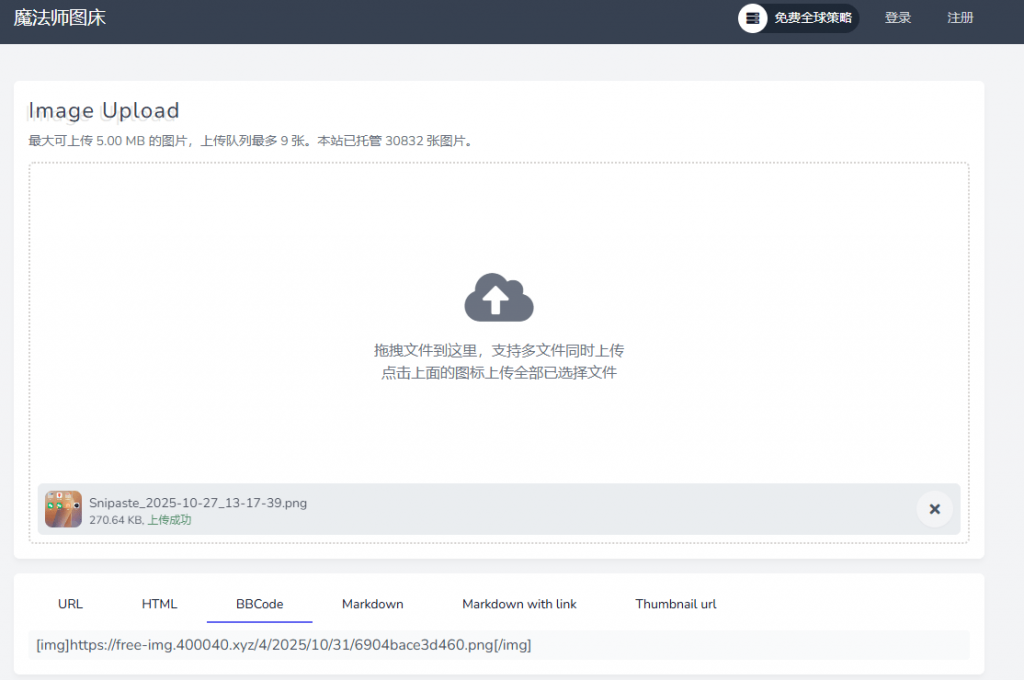1024x680 pixels.
Task: Open the Markdown with link tab
Action: coord(519,604)
